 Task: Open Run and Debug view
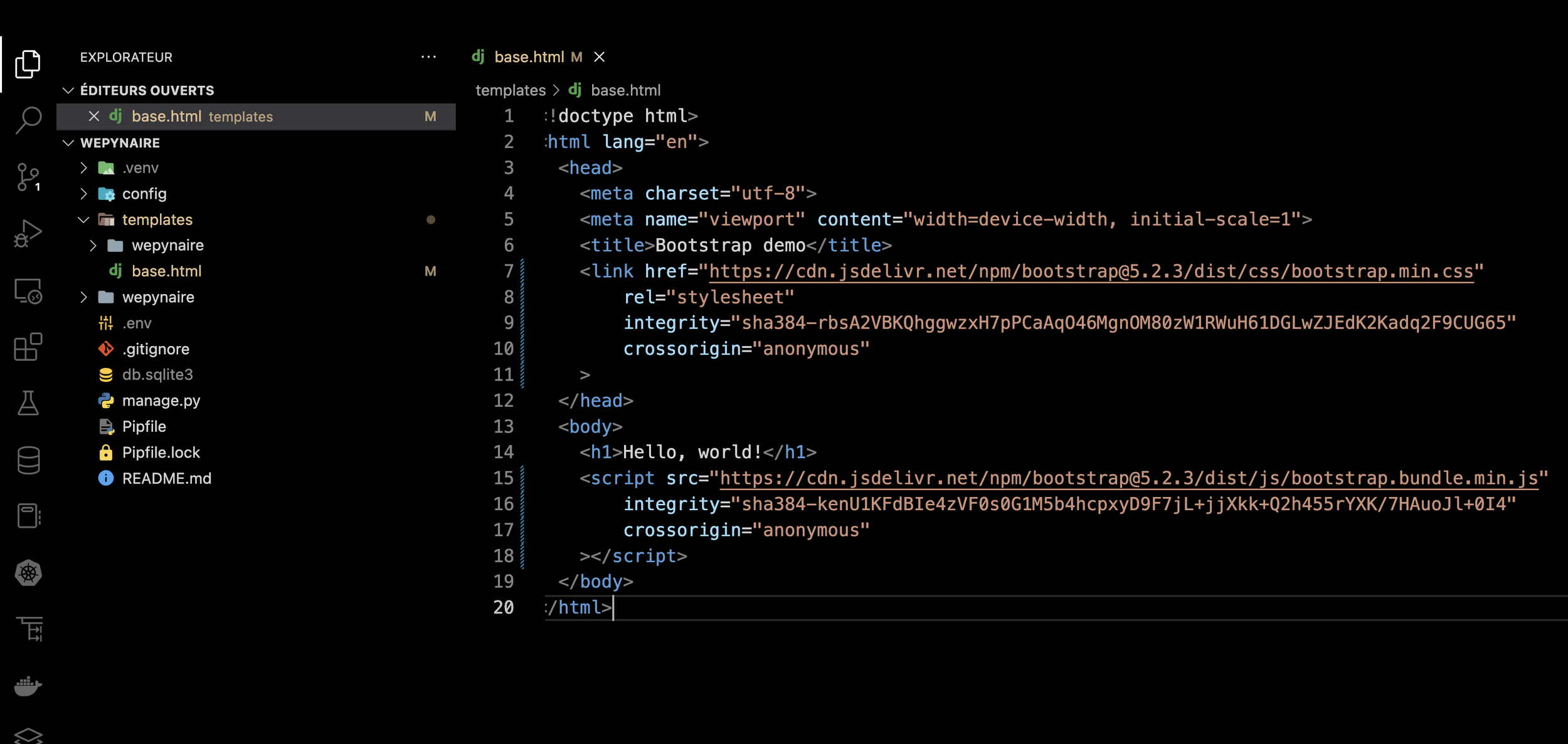tap(28, 233)
